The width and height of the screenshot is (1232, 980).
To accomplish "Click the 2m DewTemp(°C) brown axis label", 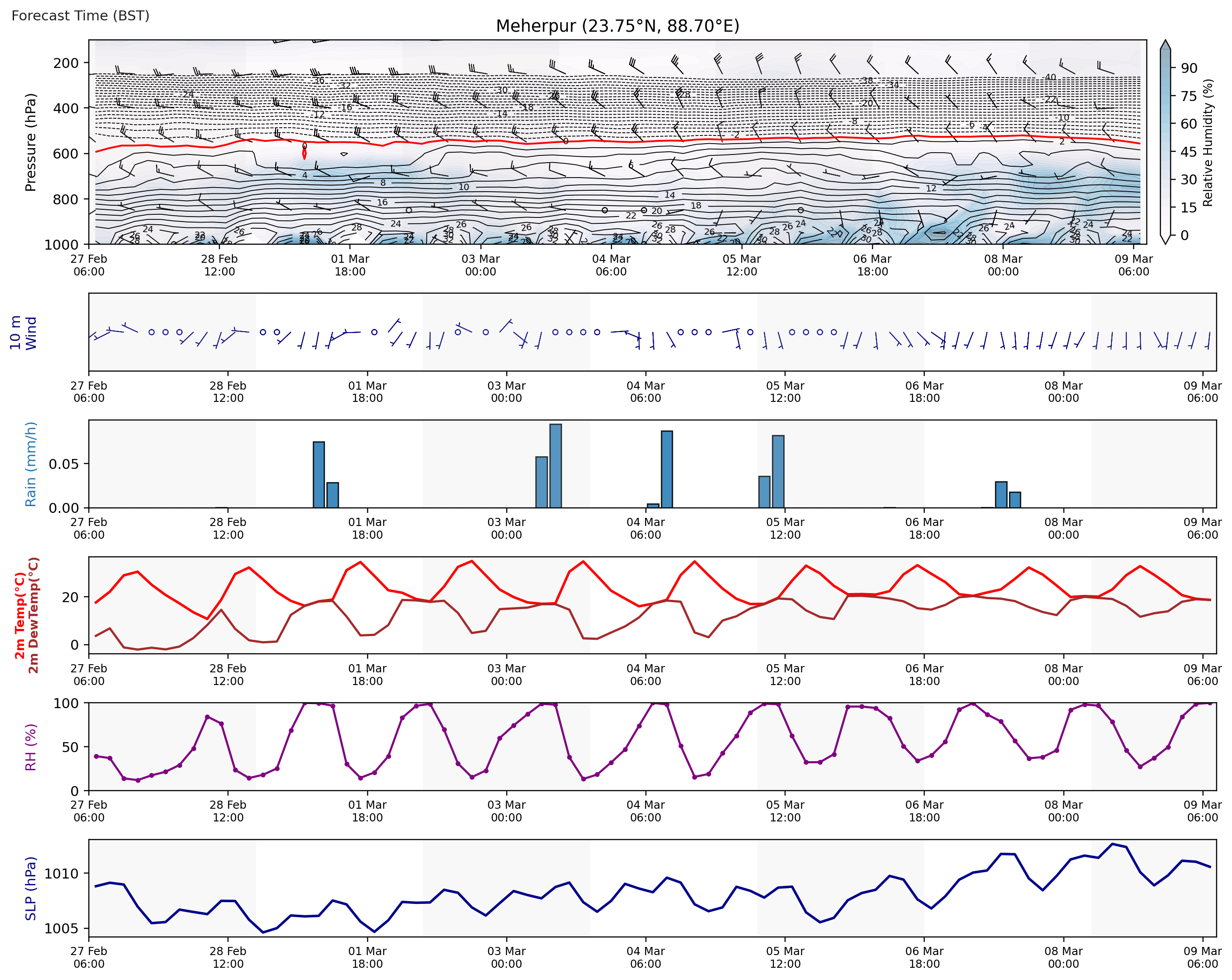I will [34, 615].
